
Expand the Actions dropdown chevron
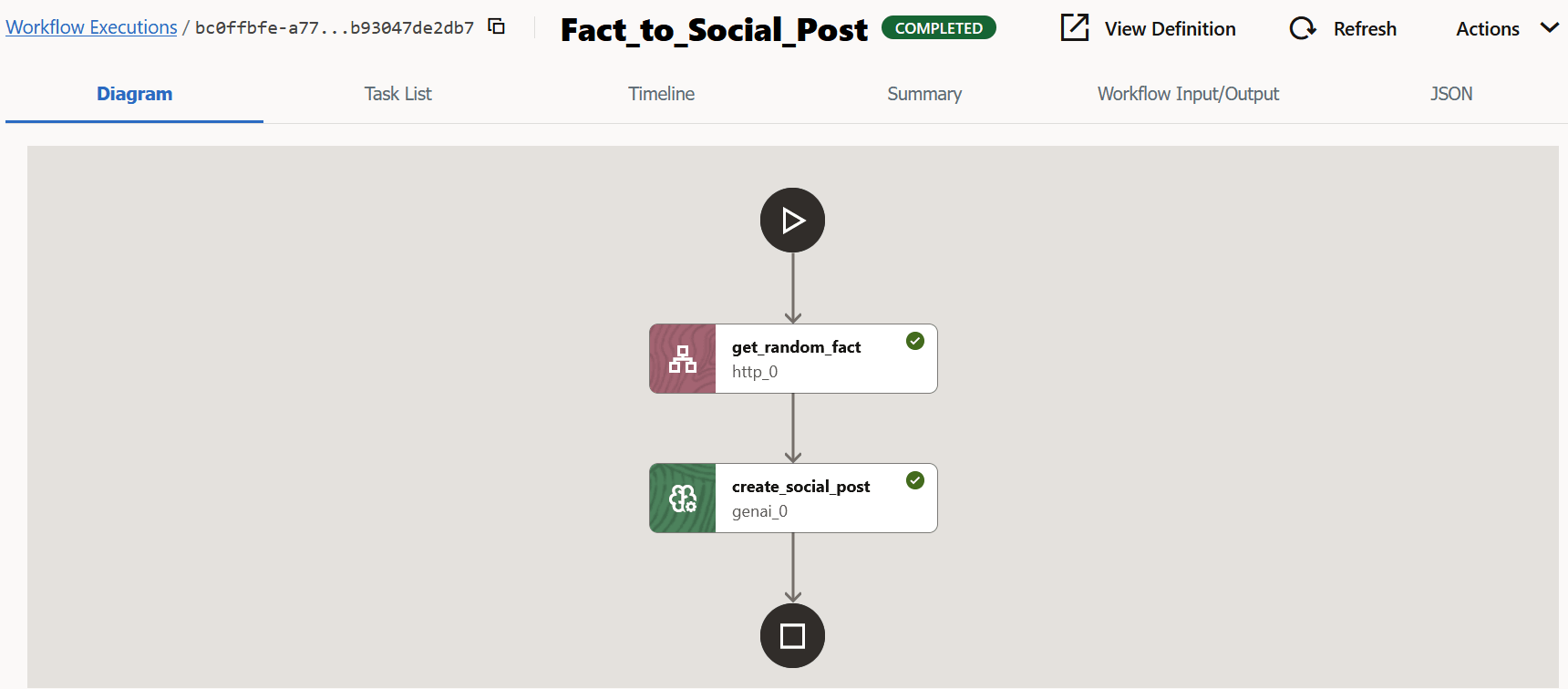[x=1549, y=27]
